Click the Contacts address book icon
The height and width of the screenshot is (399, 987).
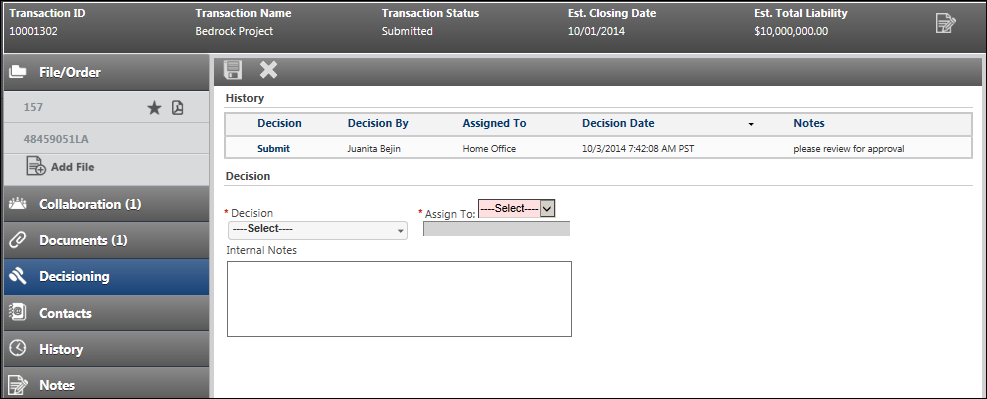(x=18, y=312)
